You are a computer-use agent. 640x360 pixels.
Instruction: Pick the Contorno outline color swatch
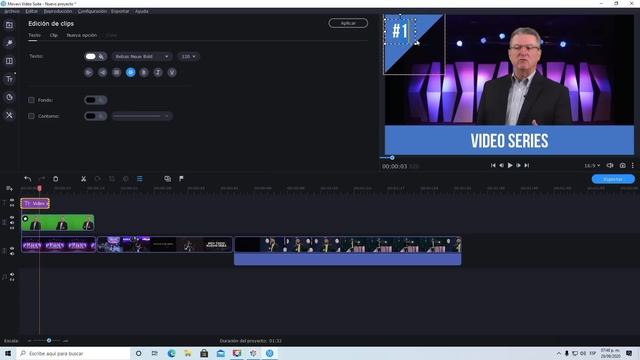(91, 116)
